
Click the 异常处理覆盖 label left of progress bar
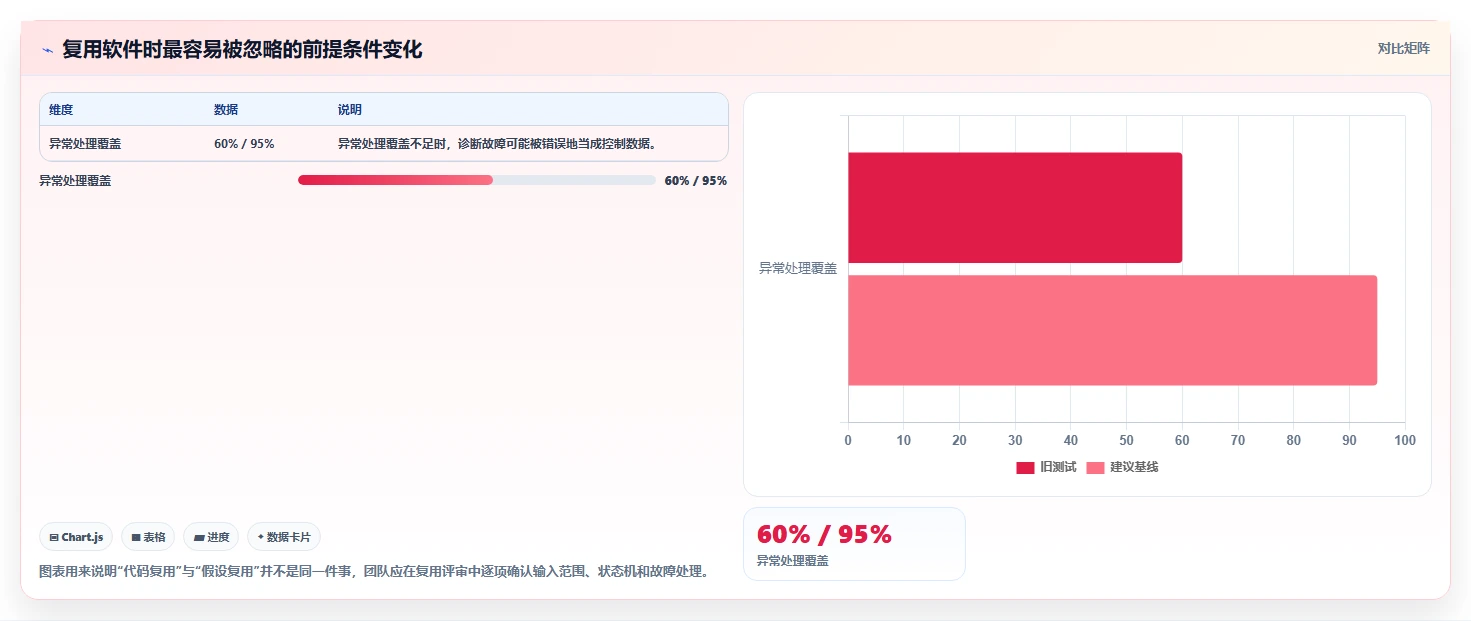[x=75, y=181]
